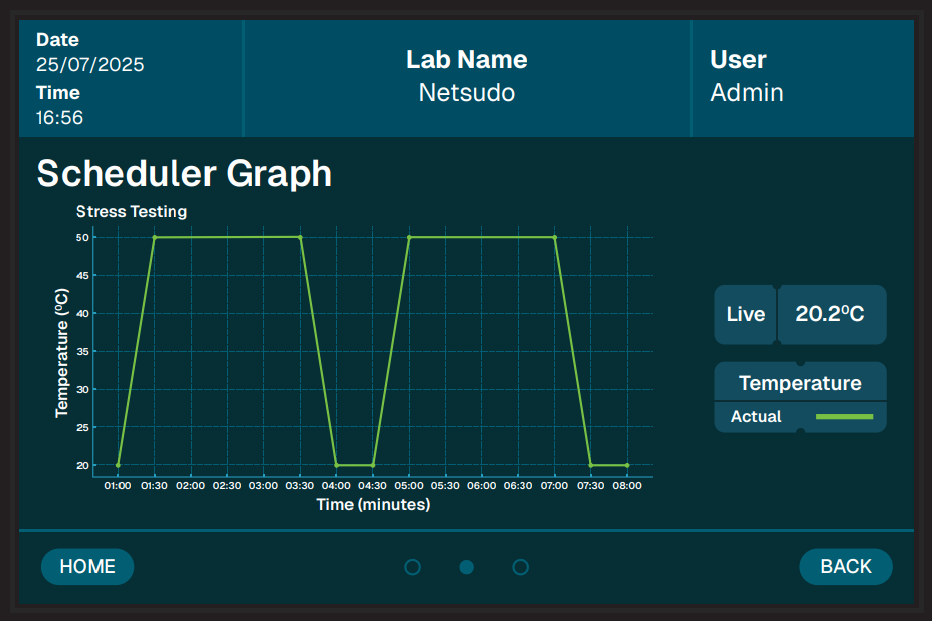
Task: Click the 20°C data point at 04:00
Action: pyautogui.click(x=336, y=465)
